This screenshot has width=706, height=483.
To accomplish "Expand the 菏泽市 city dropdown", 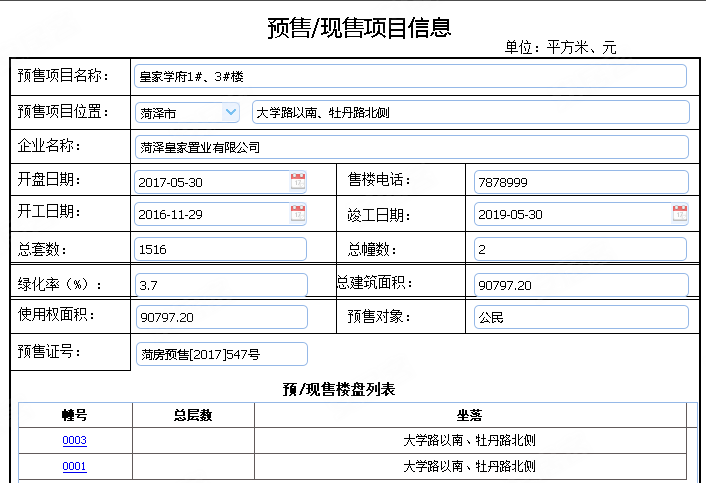I will pos(231,113).
